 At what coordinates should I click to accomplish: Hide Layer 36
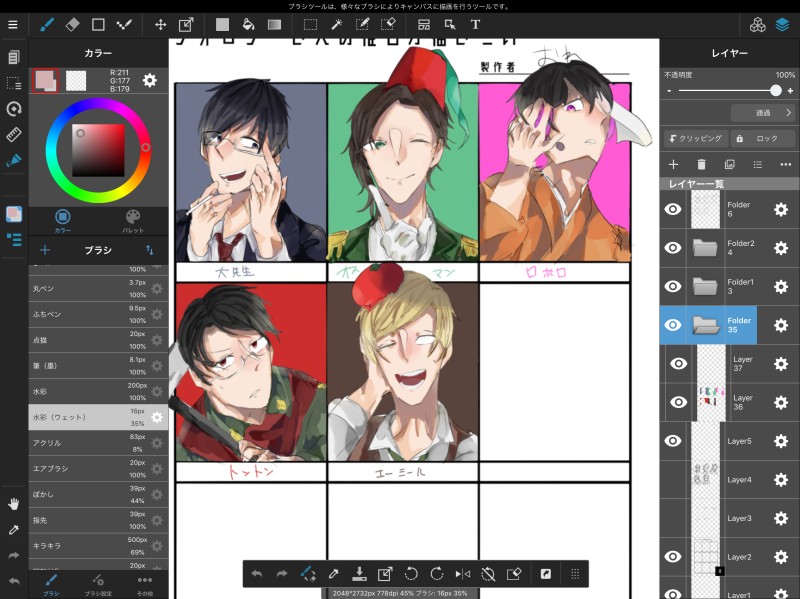tap(678, 402)
